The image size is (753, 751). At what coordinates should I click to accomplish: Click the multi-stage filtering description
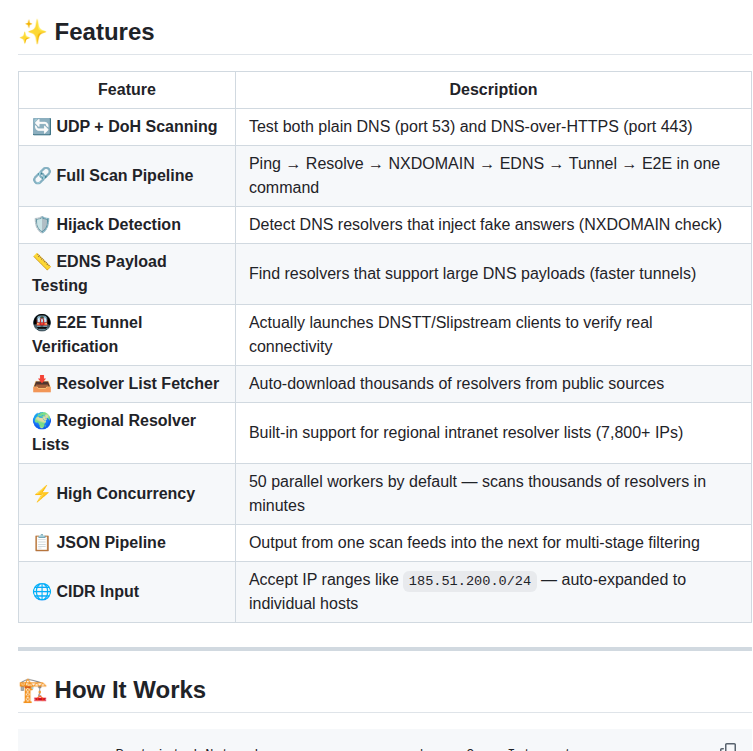pos(474,543)
